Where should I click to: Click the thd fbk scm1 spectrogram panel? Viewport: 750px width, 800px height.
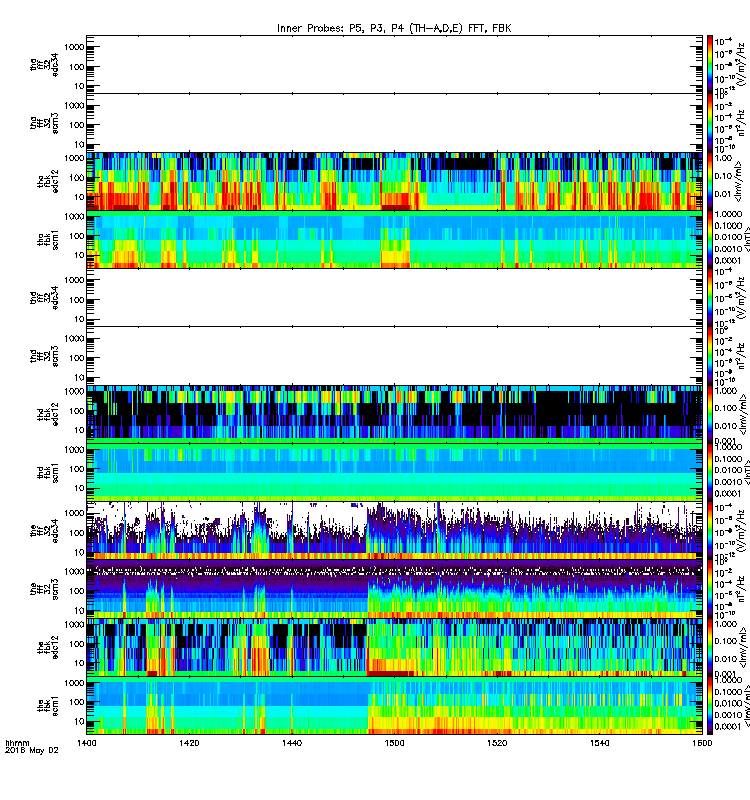pos(394,472)
